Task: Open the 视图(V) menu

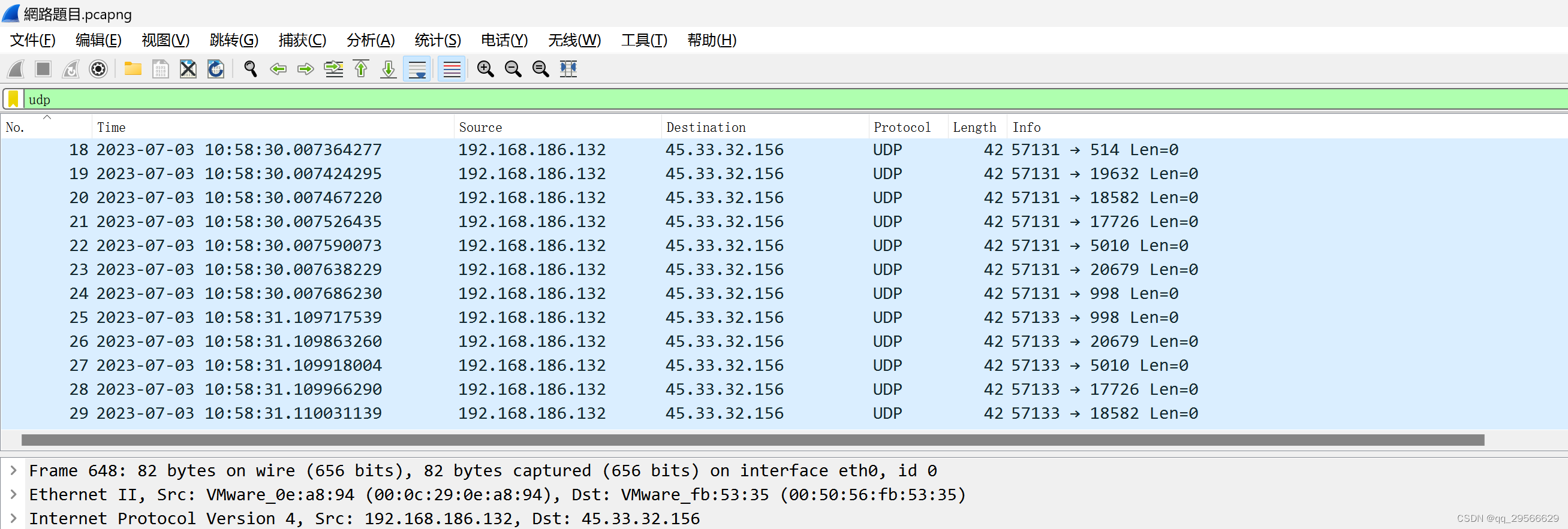Action: (x=165, y=40)
